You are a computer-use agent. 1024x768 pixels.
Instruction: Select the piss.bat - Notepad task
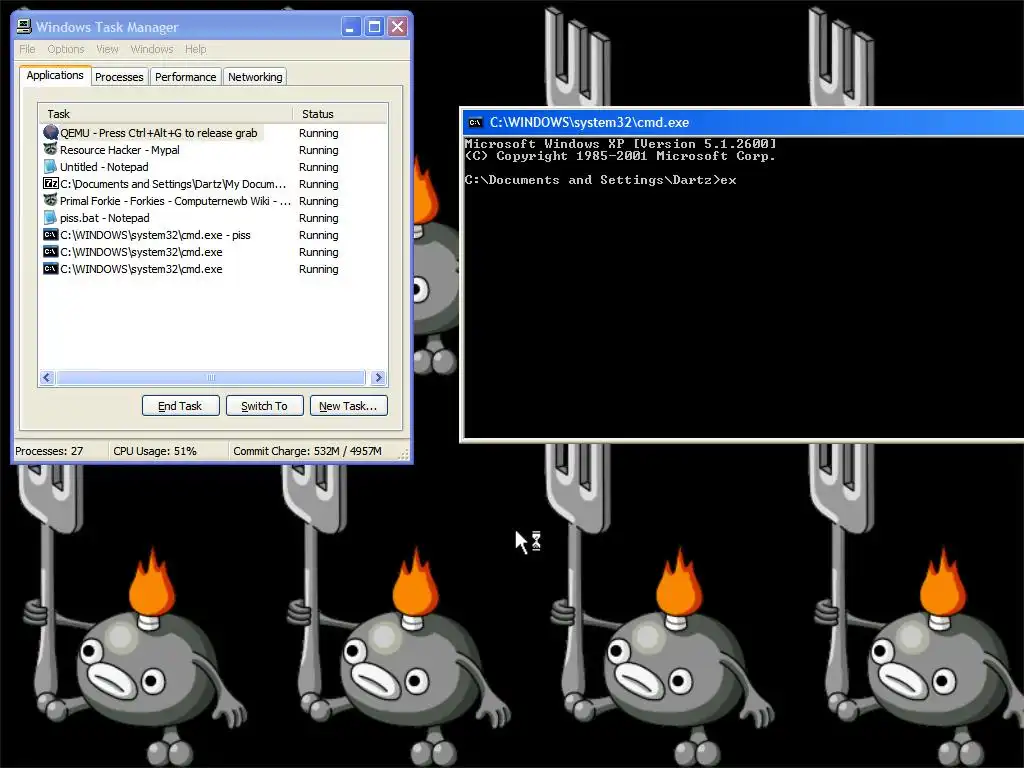[104, 217]
